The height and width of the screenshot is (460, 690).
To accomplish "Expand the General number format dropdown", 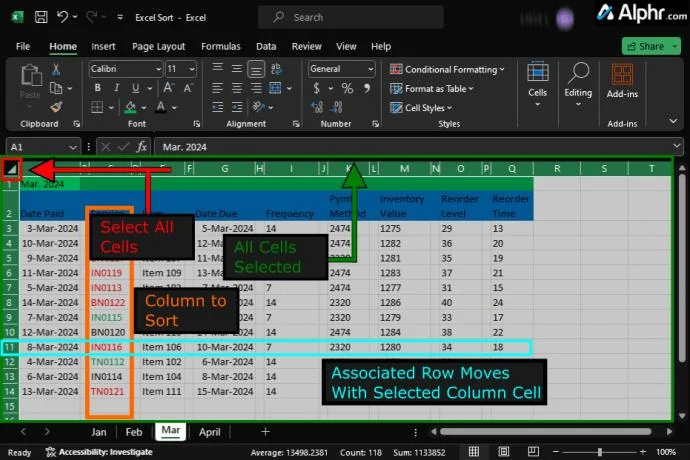I will coord(341,69).
